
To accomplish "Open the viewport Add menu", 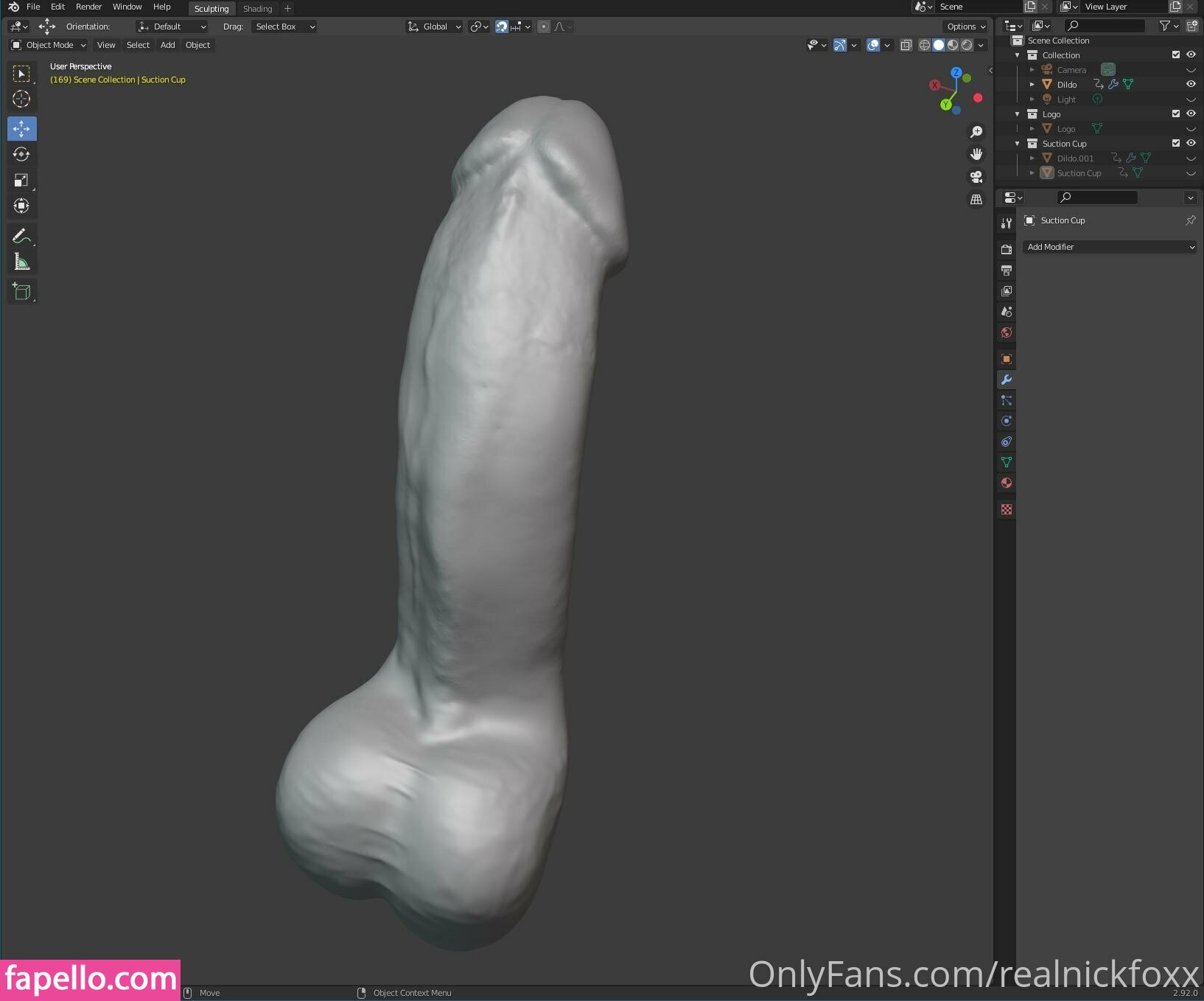I will pos(168,45).
